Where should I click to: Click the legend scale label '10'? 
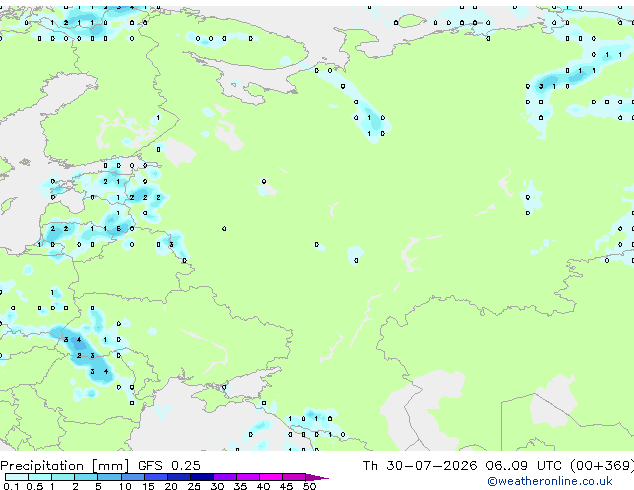pos(125,486)
